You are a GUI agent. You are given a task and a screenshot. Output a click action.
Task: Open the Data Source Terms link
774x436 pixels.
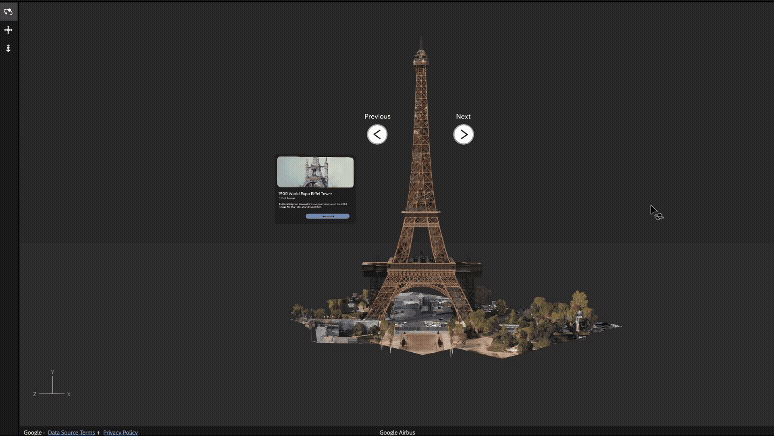(71, 432)
